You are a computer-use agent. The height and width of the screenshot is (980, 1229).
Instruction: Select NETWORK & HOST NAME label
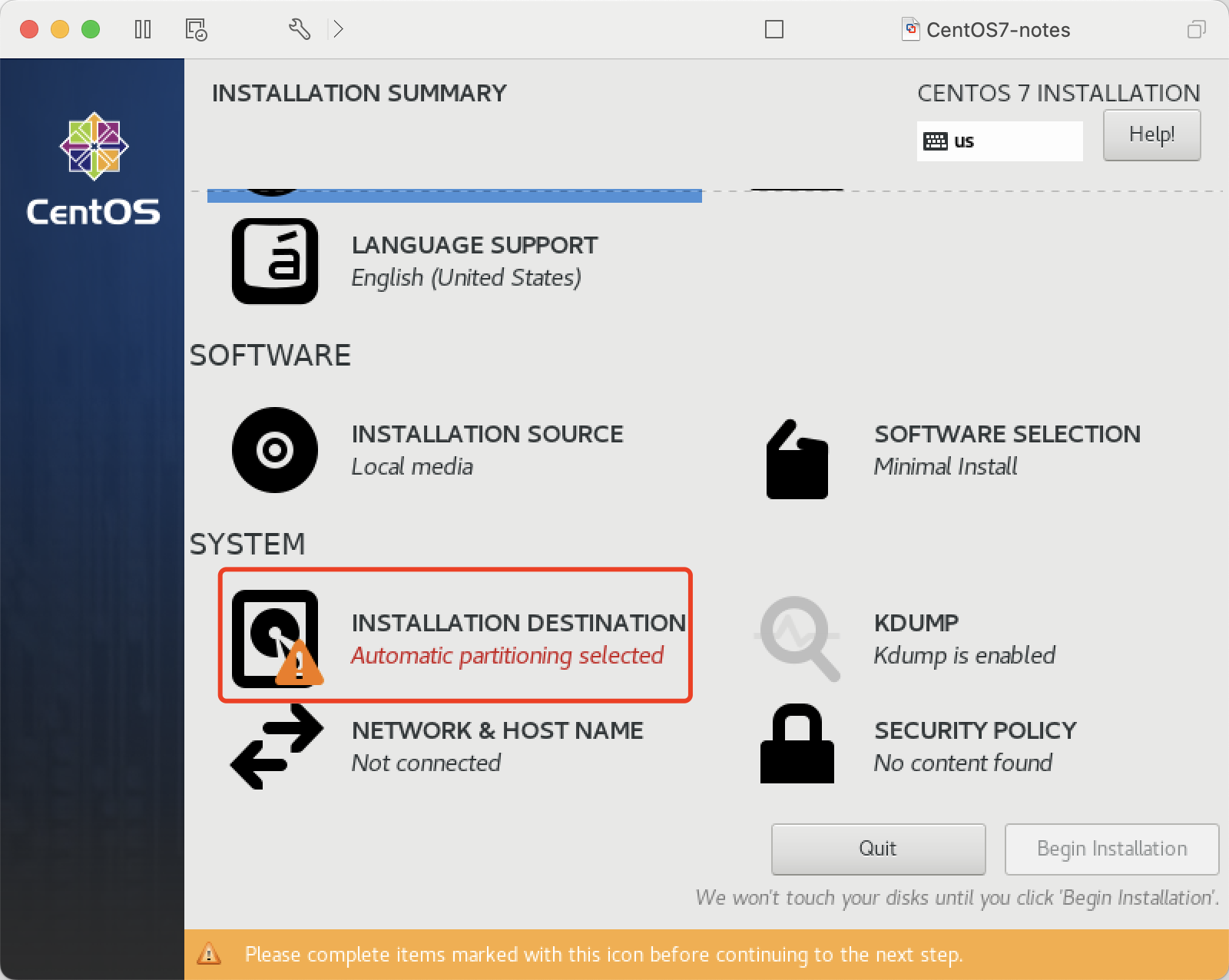point(497,730)
